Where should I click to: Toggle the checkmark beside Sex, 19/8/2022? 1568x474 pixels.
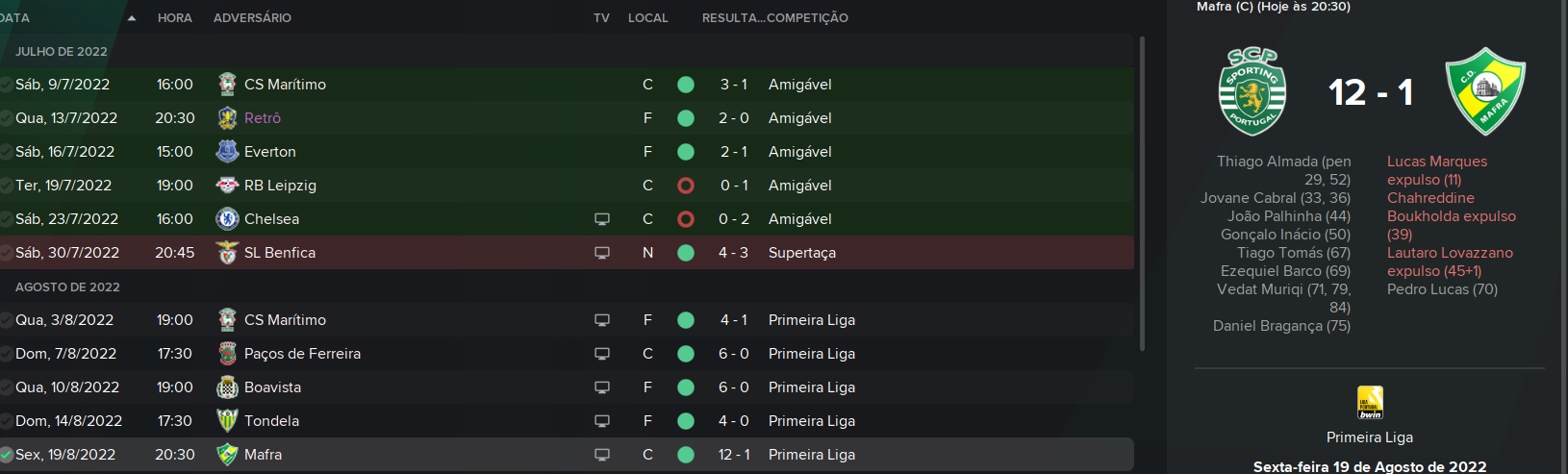[6, 455]
